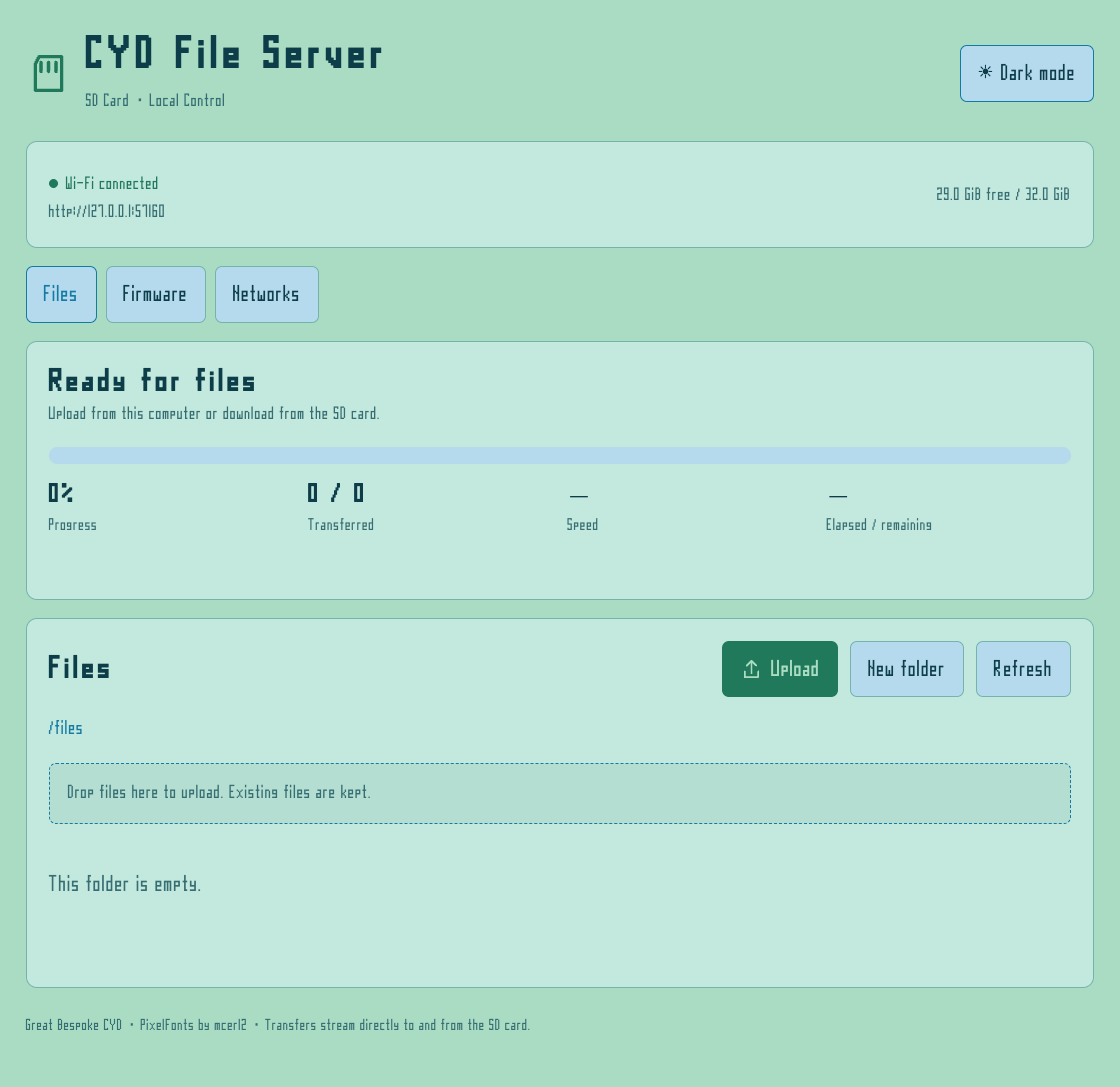This screenshot has width=1120, height=1087.
Task: Open the /files path link
Action: click(65, 728)
